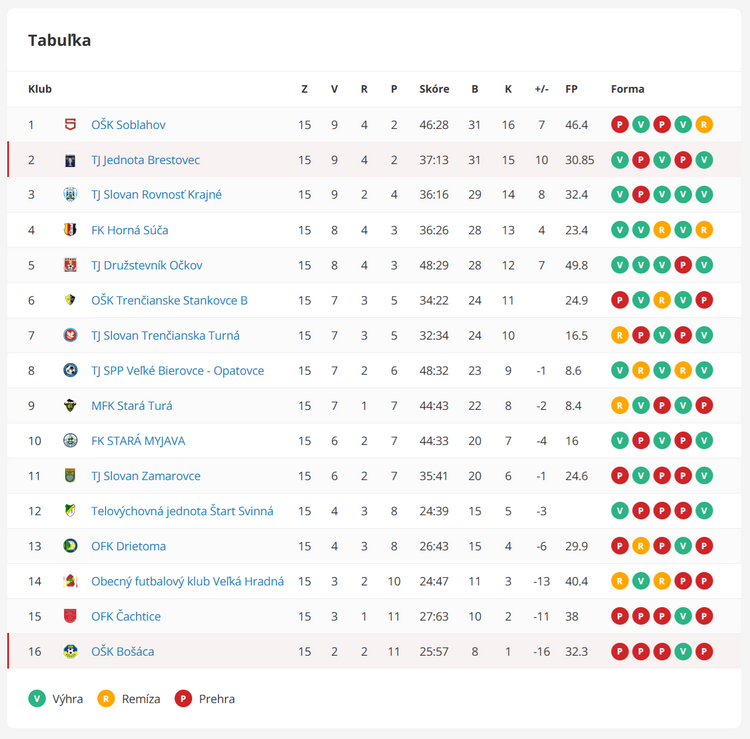This screenshot has width=750, height=739.
Task: Click the FK Horná Súča crest icon
Action: pos(70,230)
